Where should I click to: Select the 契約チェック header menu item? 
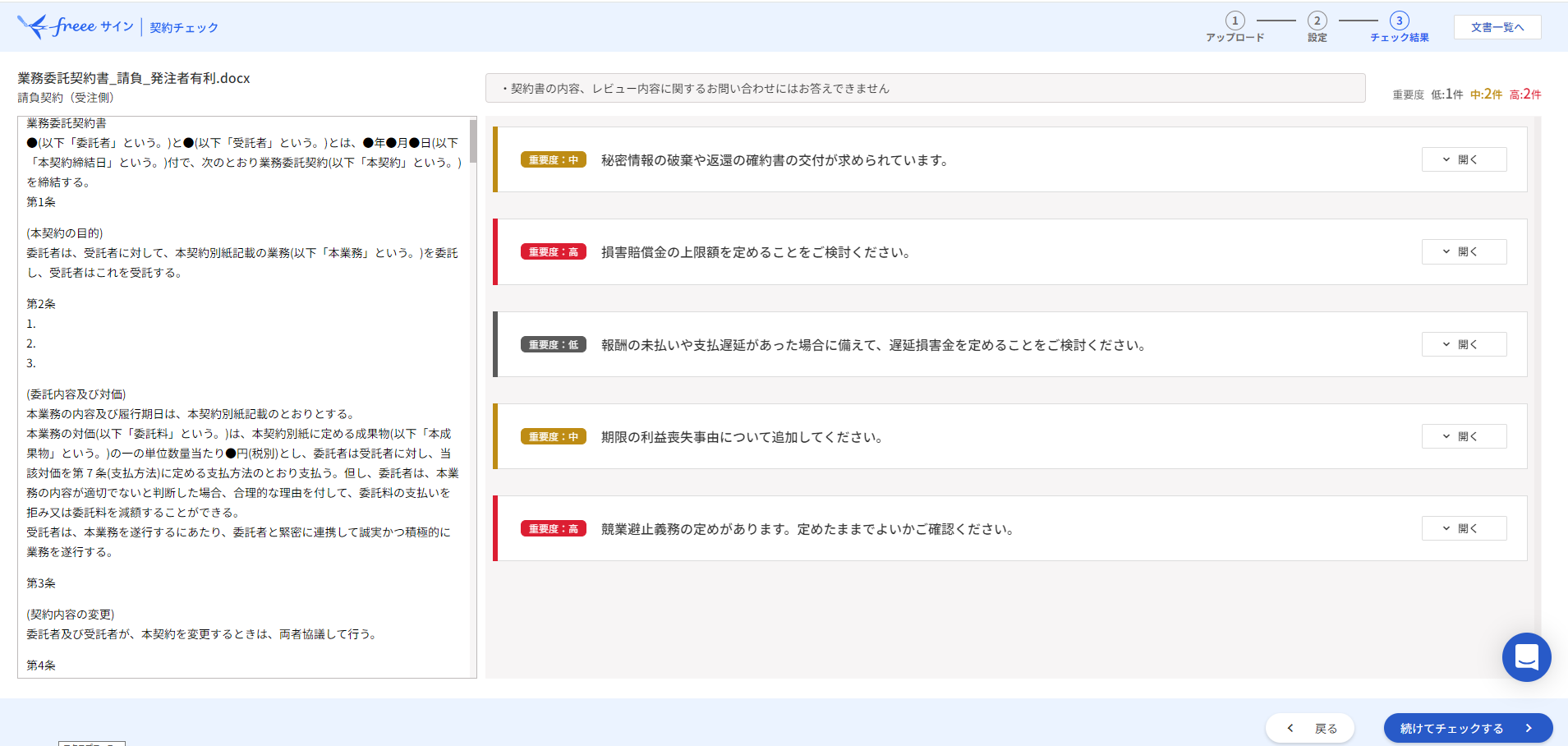[185, 25]
